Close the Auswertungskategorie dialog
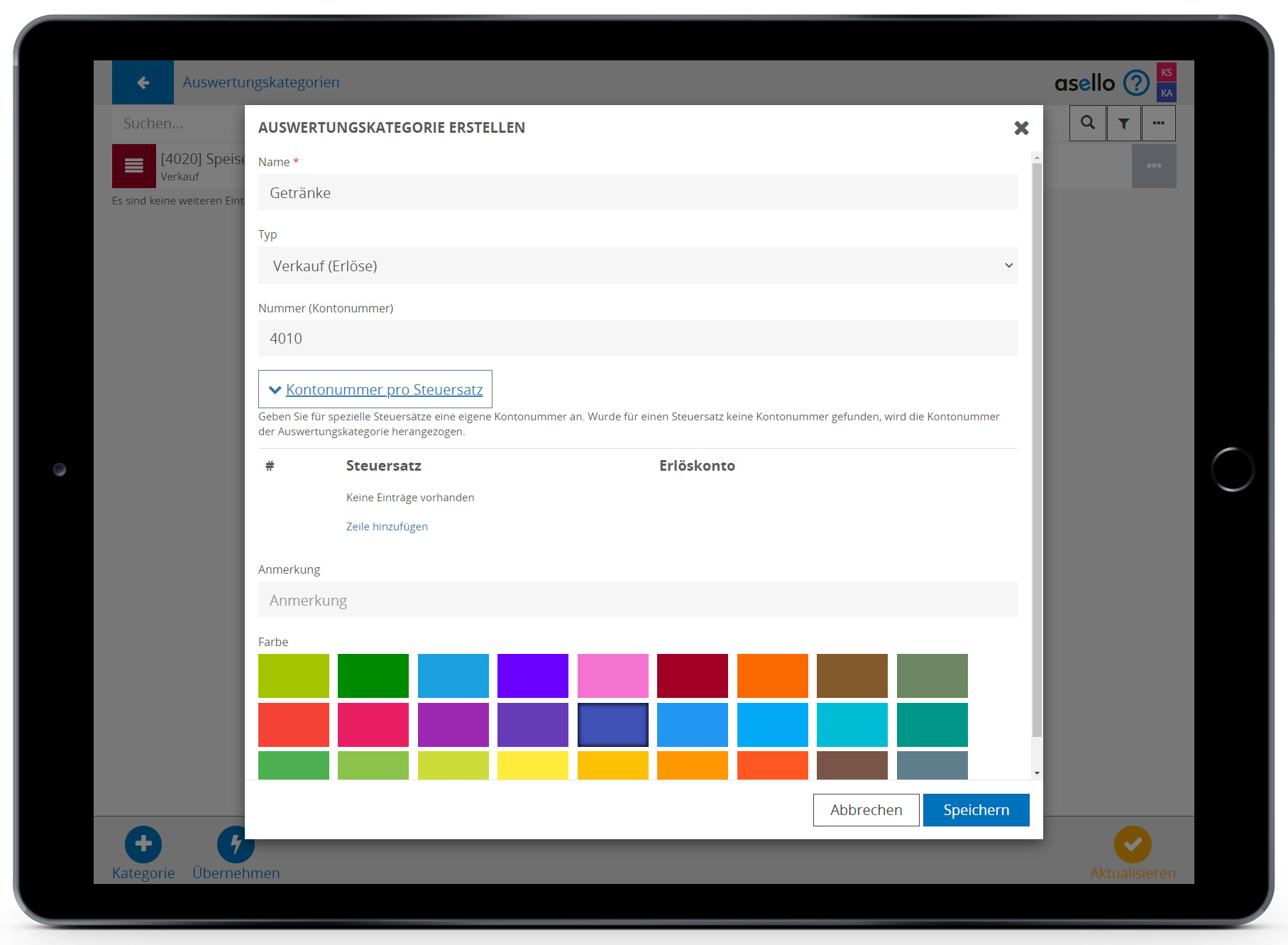The image size is (1288, 945). pos(1021,128)
